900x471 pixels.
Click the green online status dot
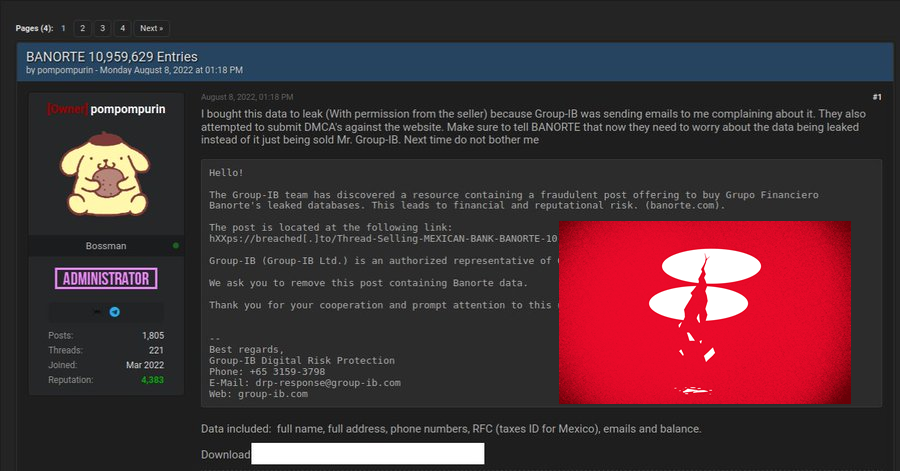tap(176, 246)
